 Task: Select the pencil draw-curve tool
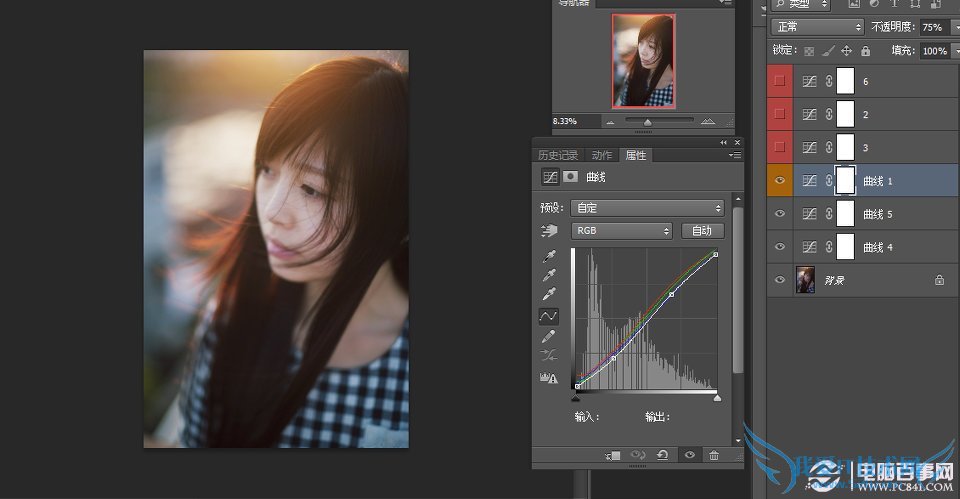point(549,337)
